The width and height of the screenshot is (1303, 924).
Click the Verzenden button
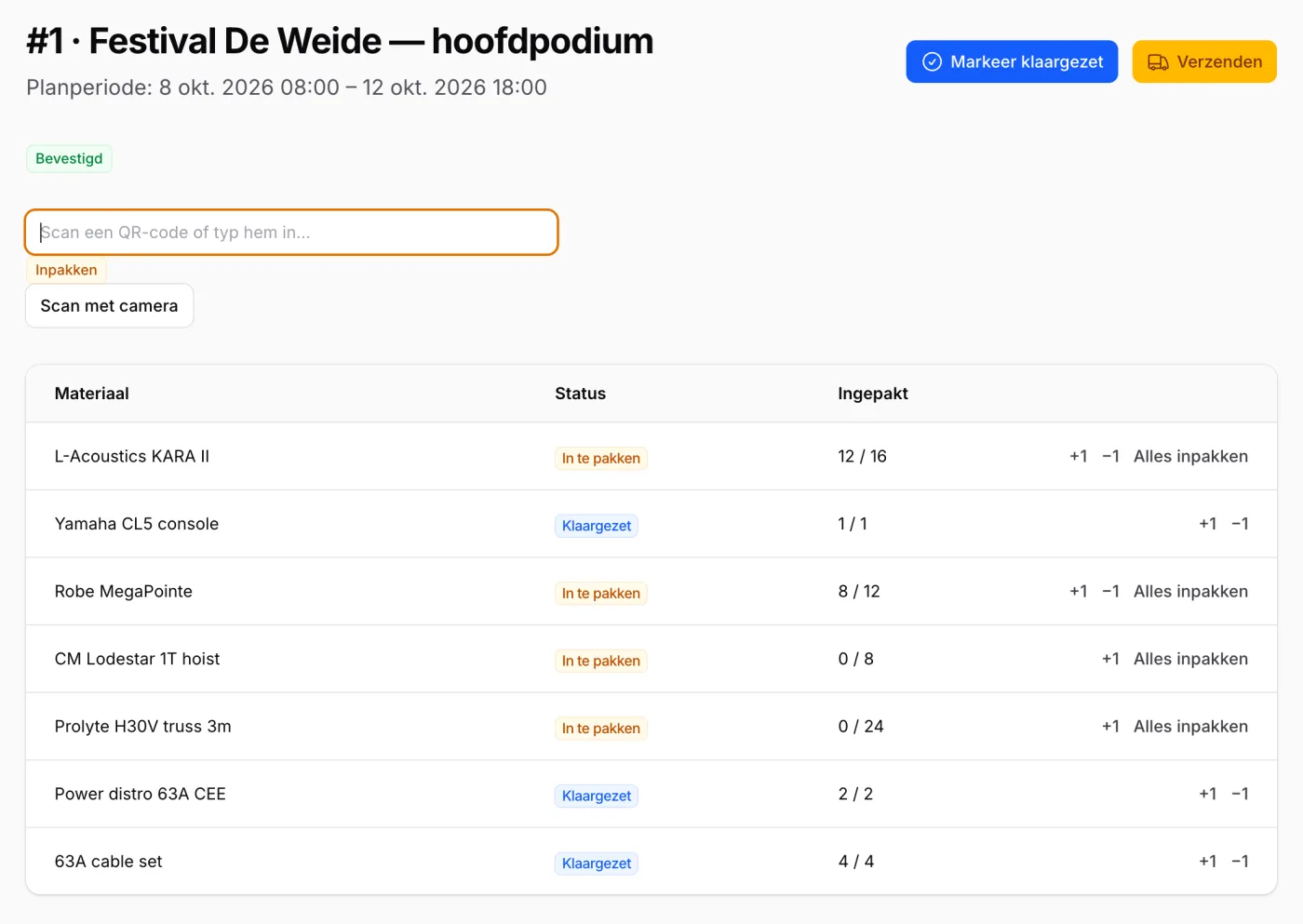pos(1204,61)
